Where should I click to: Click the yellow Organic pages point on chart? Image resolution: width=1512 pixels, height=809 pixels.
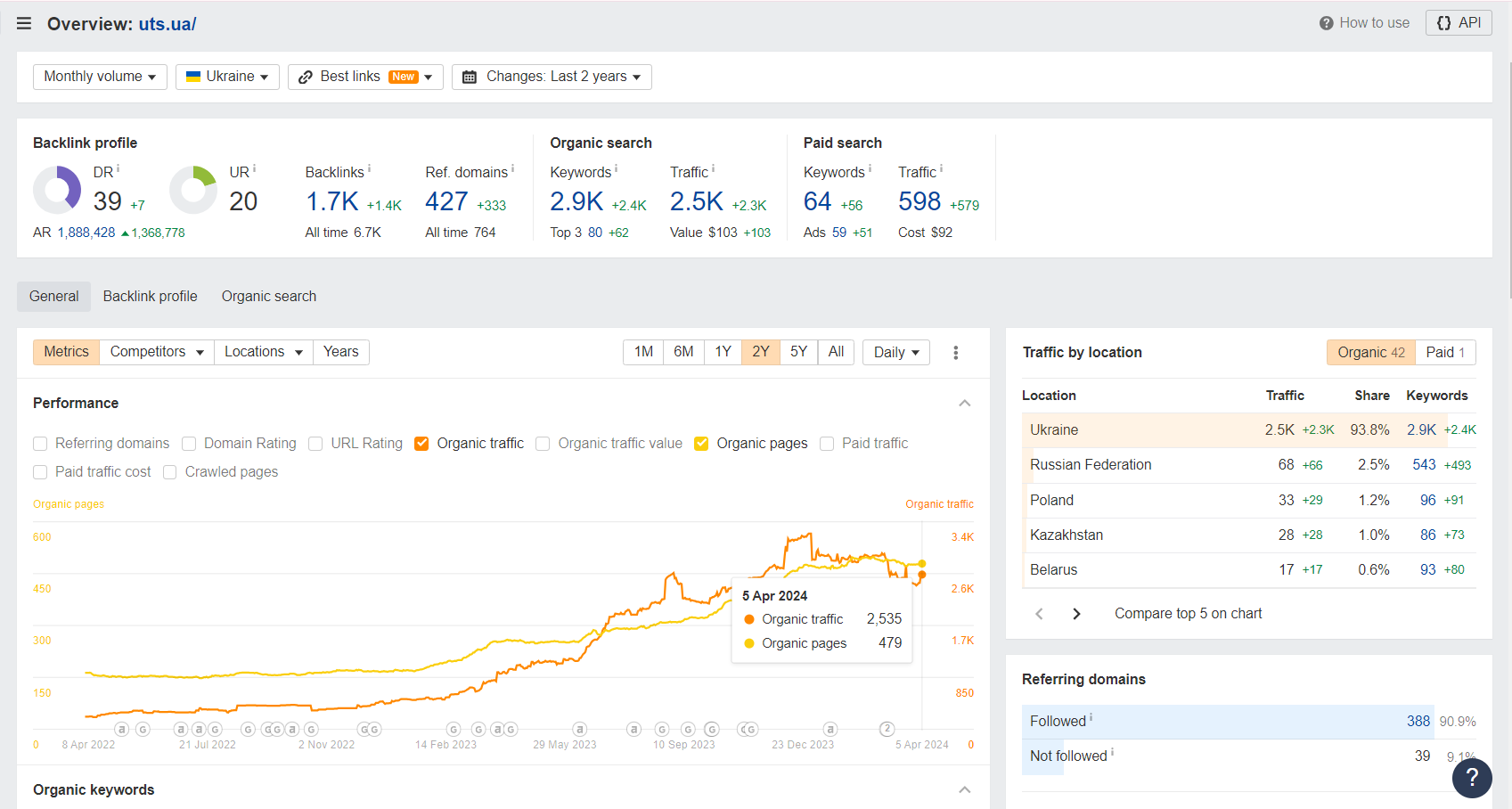(922, 564)
